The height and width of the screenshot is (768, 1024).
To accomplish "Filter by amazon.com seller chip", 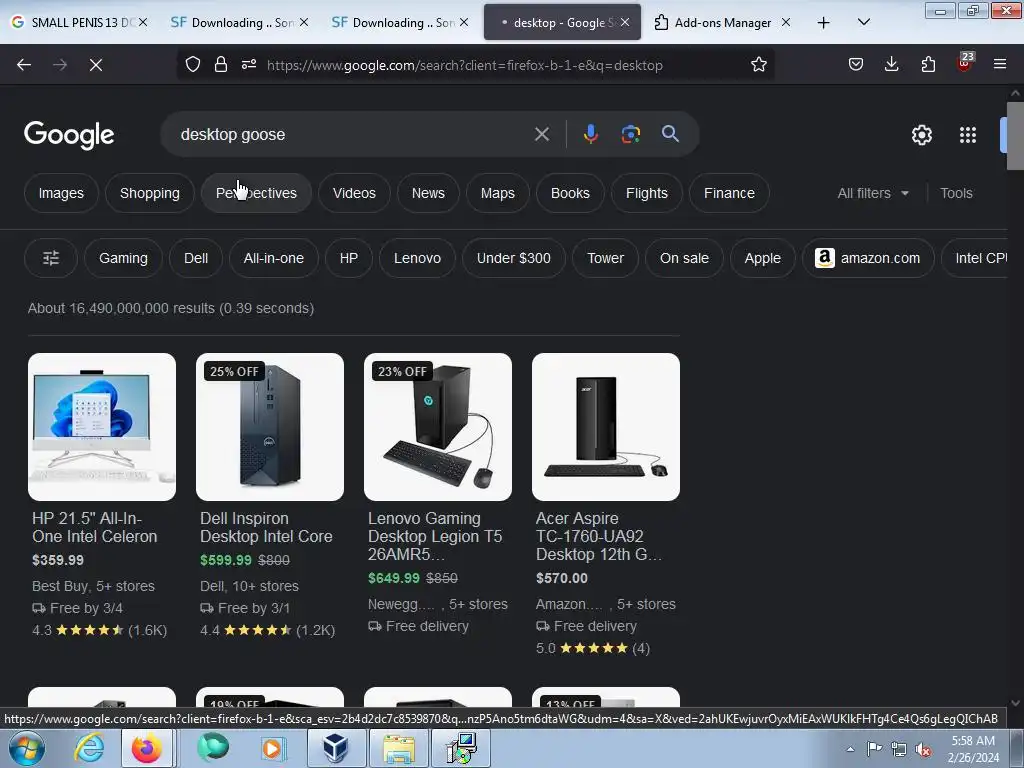I will (x=868, y=258).
